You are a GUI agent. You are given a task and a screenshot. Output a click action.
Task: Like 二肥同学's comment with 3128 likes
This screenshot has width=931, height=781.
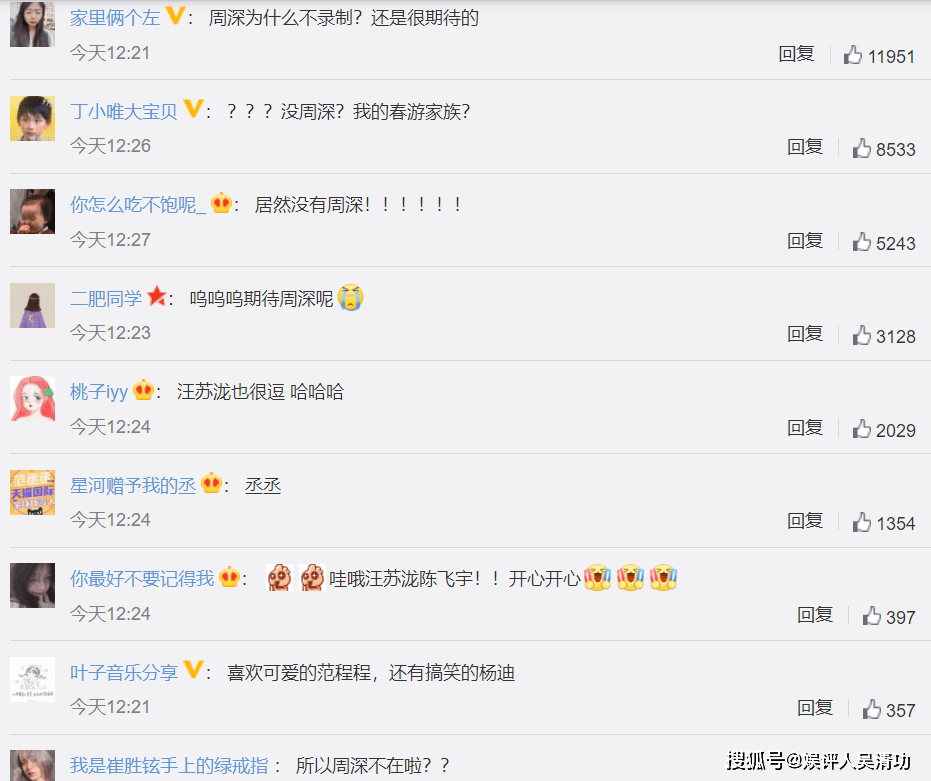(862, 335)
